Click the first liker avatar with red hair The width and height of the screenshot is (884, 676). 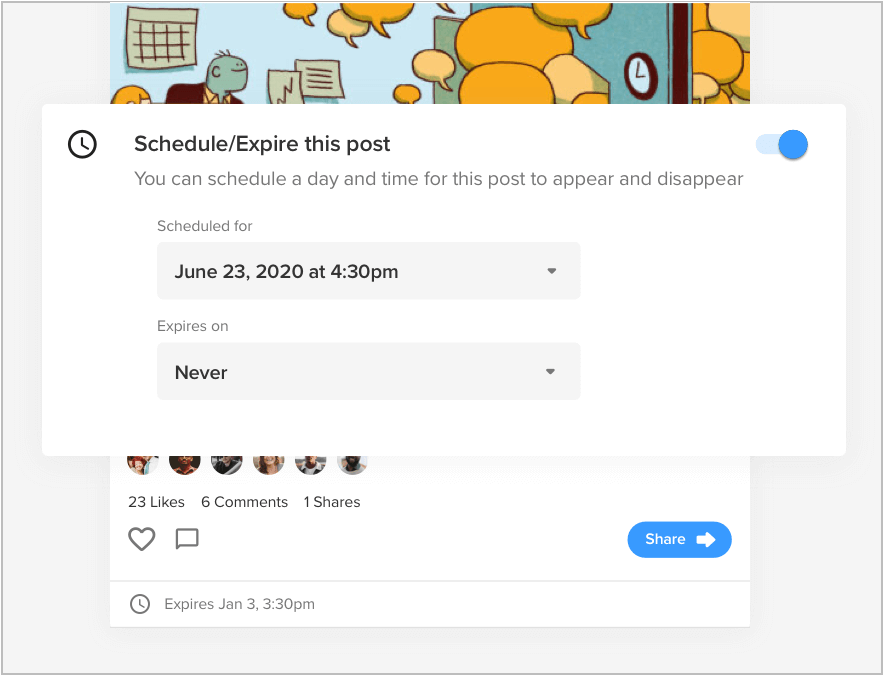143,463
